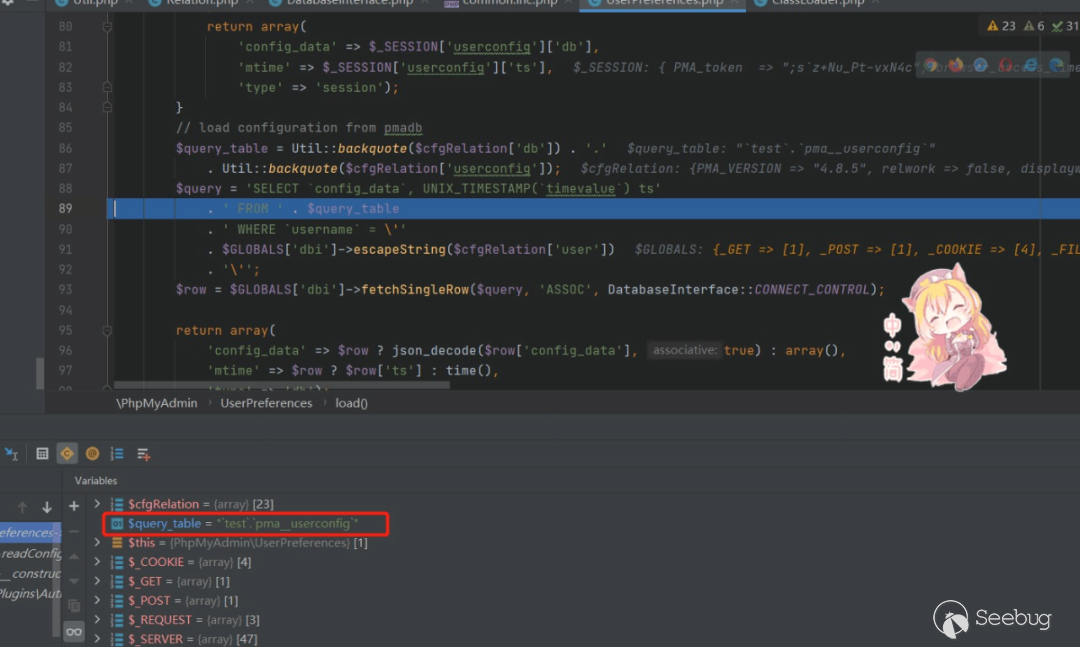This screenshot has width=1080, height=647.
Task: Expand the $_COOKIE array node
Action: click(97, 562)
